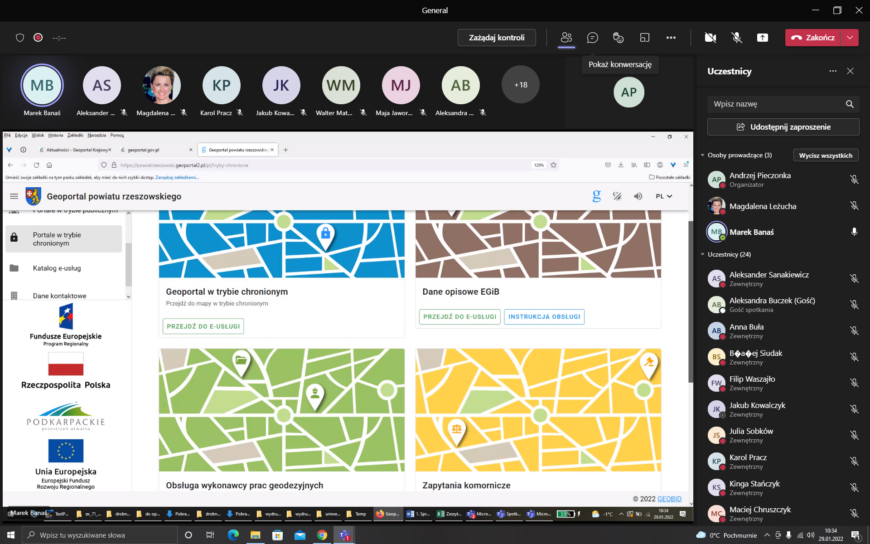Click the red Zakończ button

coord(813,38)
